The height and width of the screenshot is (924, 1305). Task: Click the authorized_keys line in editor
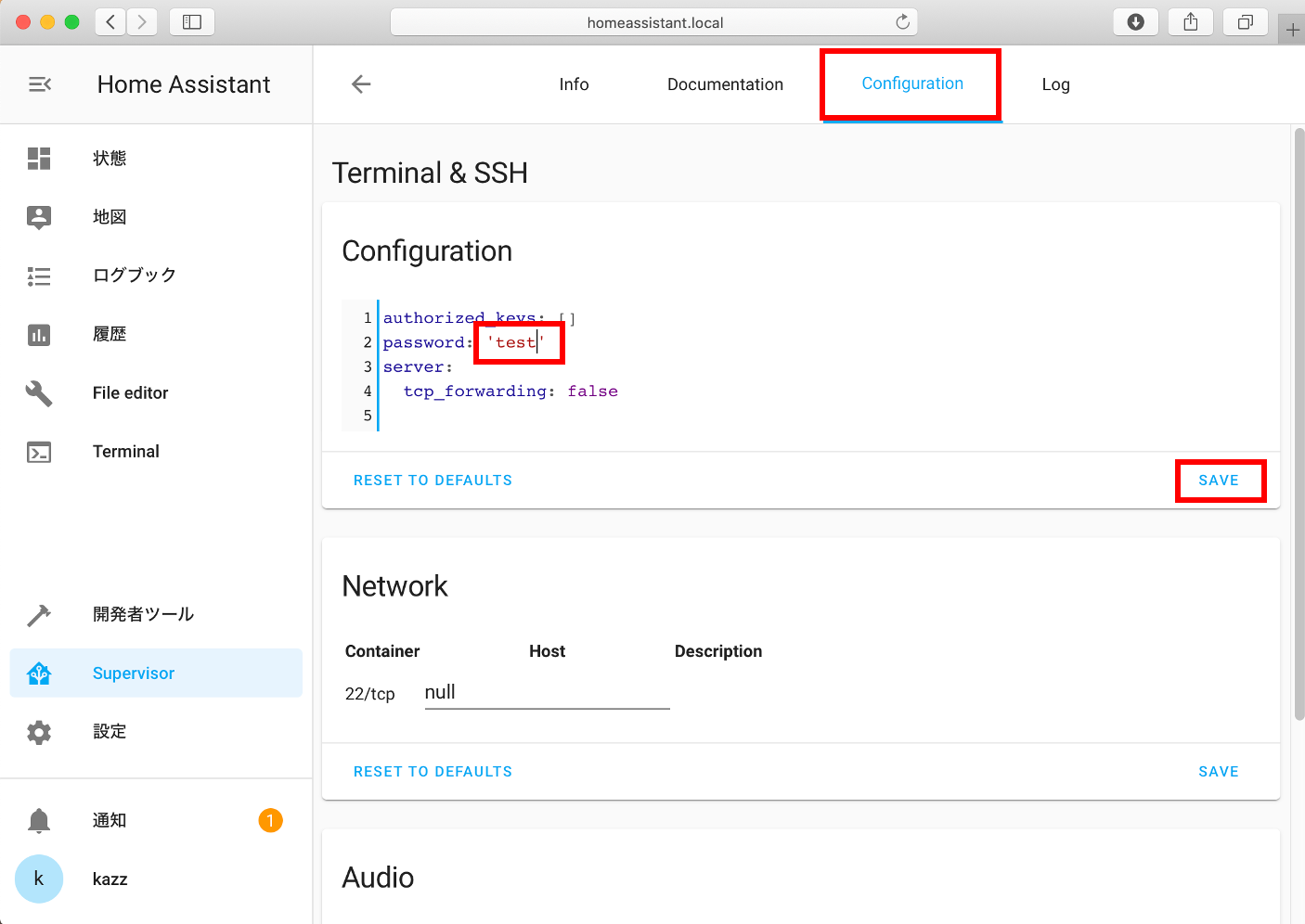click(x=479, y=318)
